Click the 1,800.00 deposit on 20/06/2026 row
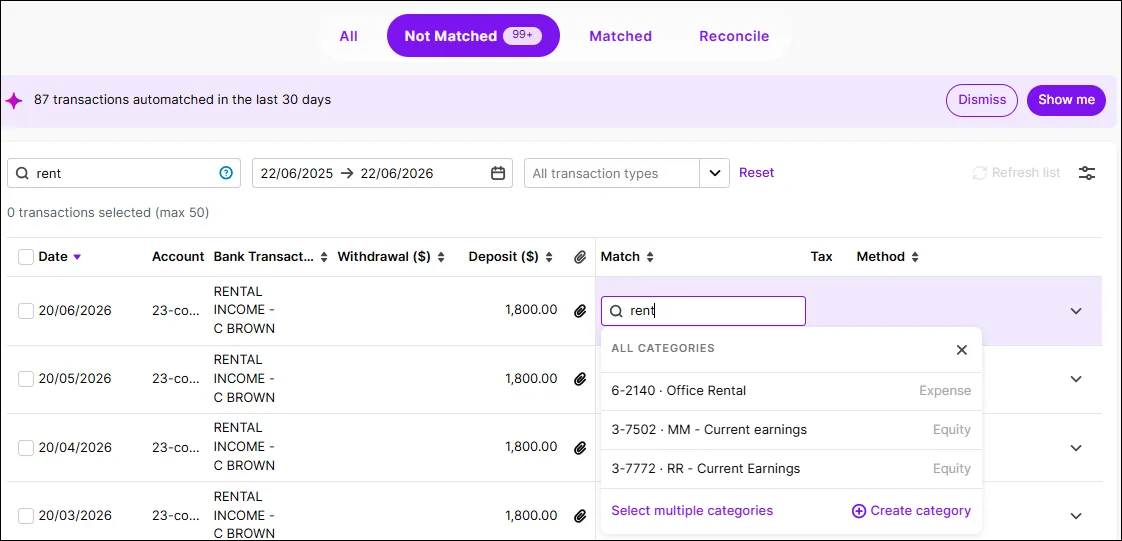The image size is (1122, 541). (531, 310)
